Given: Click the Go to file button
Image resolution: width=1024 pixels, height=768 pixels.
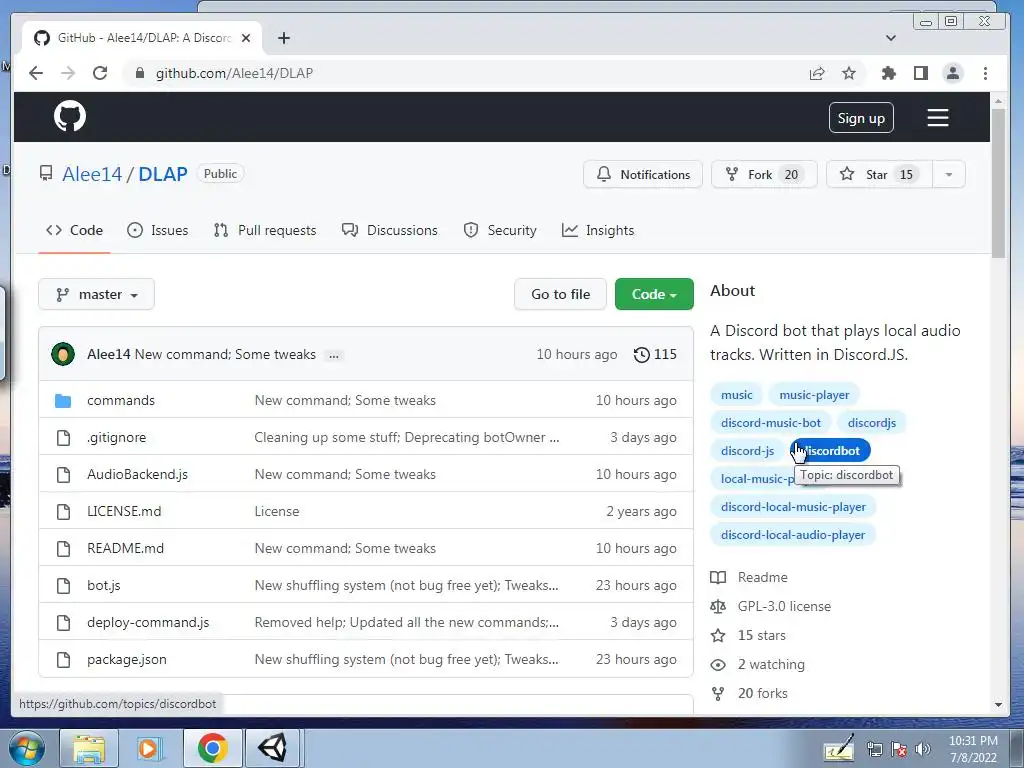Looking at the screenshot, I should 560,294.
